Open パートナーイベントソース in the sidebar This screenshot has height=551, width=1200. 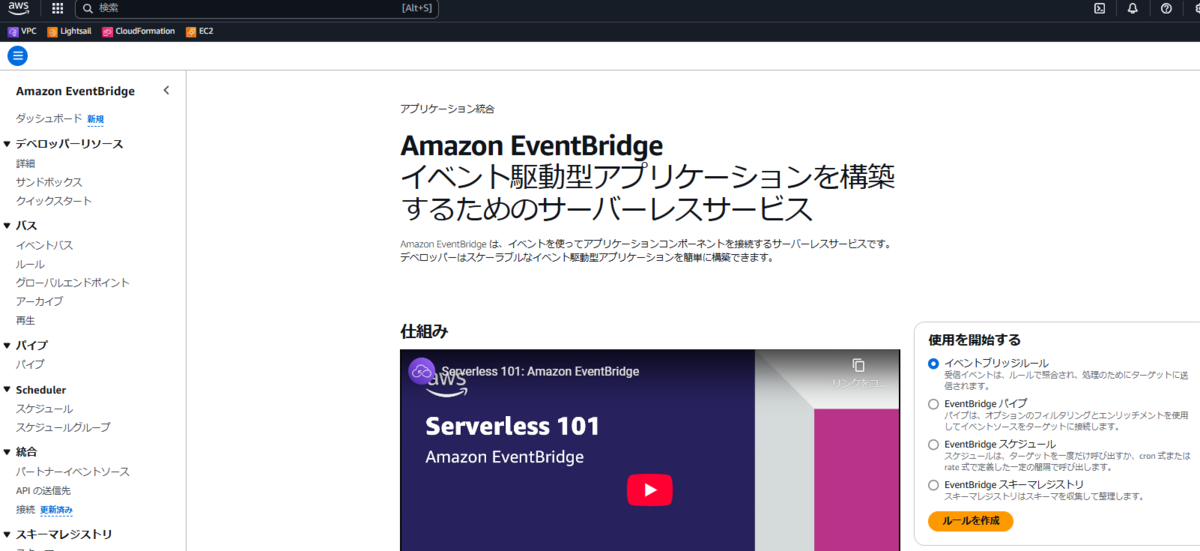point(73,471)
